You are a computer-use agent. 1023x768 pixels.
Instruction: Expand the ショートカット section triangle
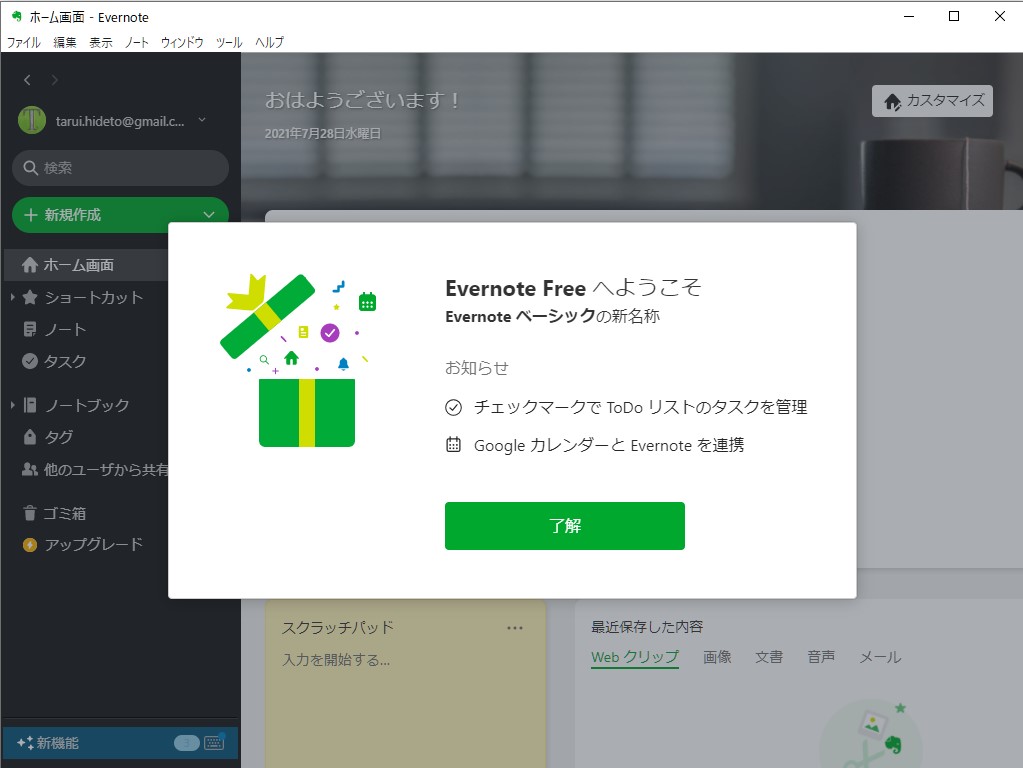pyautogui.click(x=13, y=297)
